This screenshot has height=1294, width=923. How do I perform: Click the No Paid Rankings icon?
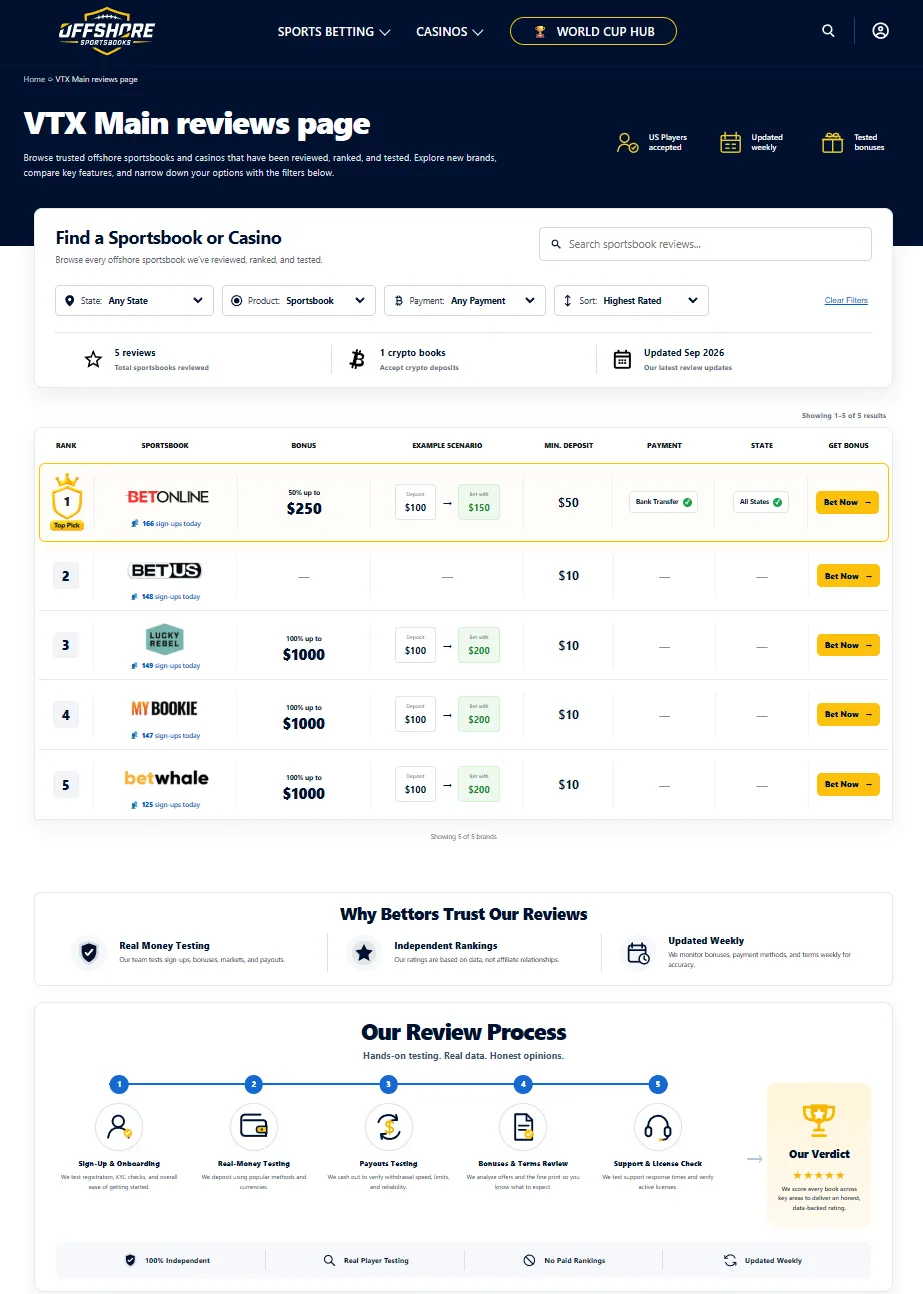[x=529, y=1260]
